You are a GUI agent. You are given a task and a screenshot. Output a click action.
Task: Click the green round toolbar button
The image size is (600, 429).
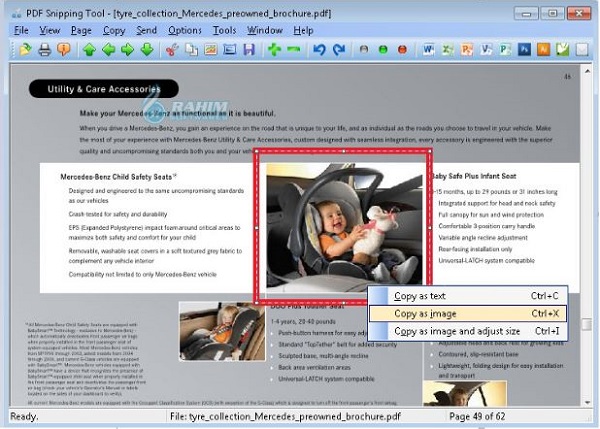point(383,50)
